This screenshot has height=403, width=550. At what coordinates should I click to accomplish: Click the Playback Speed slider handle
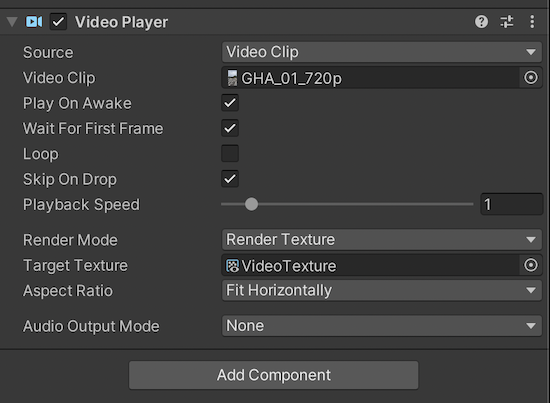point(251,204)
